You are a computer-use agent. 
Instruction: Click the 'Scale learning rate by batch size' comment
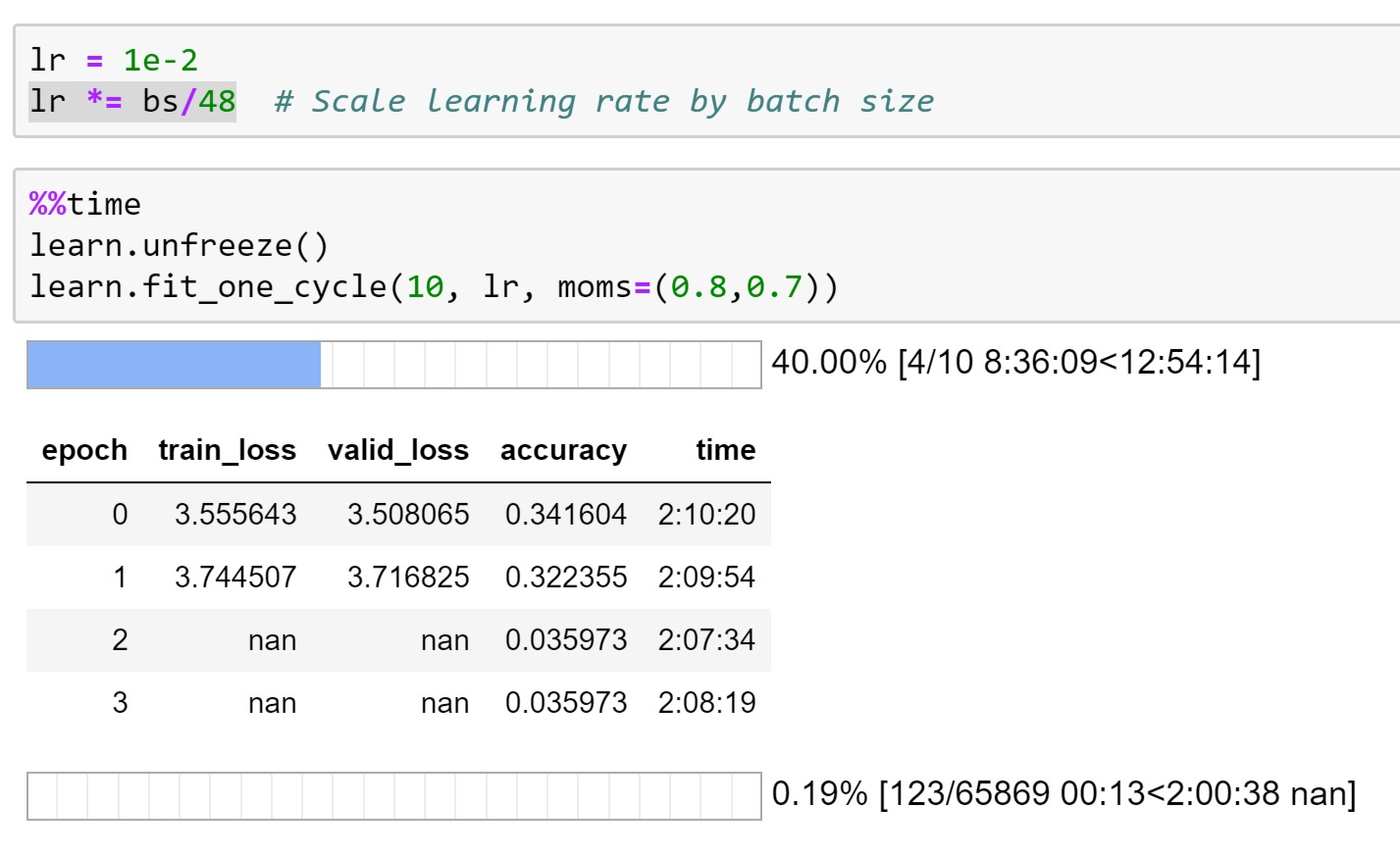tap(603, 102)
